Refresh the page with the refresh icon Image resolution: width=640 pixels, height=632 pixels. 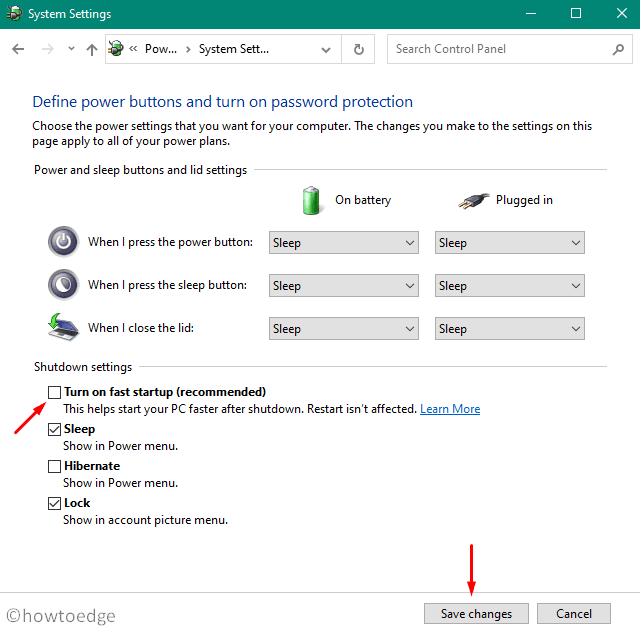[358, 49]
